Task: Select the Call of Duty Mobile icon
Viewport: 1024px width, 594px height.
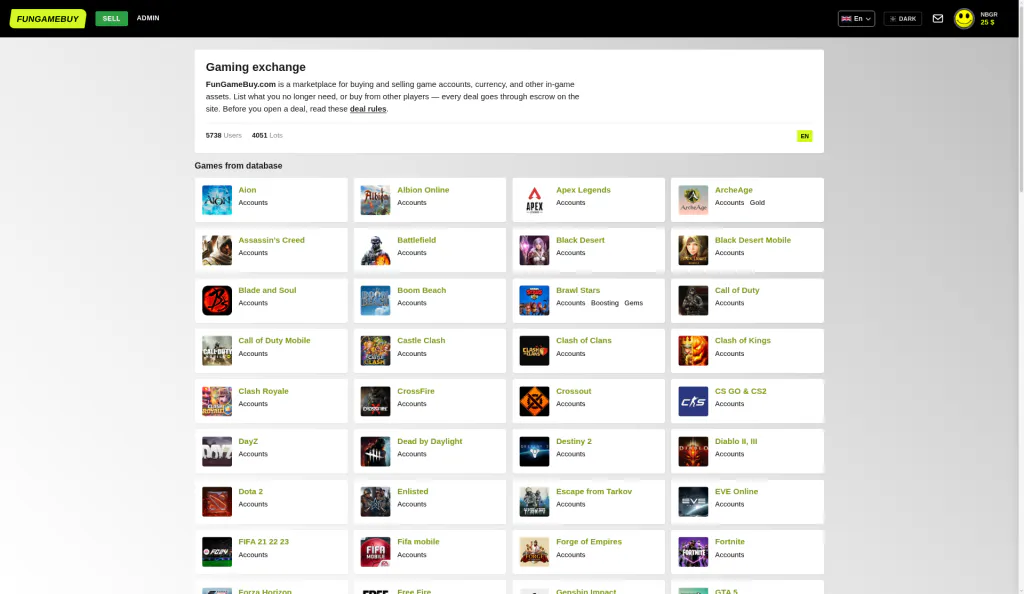Action: pos(217,351)
